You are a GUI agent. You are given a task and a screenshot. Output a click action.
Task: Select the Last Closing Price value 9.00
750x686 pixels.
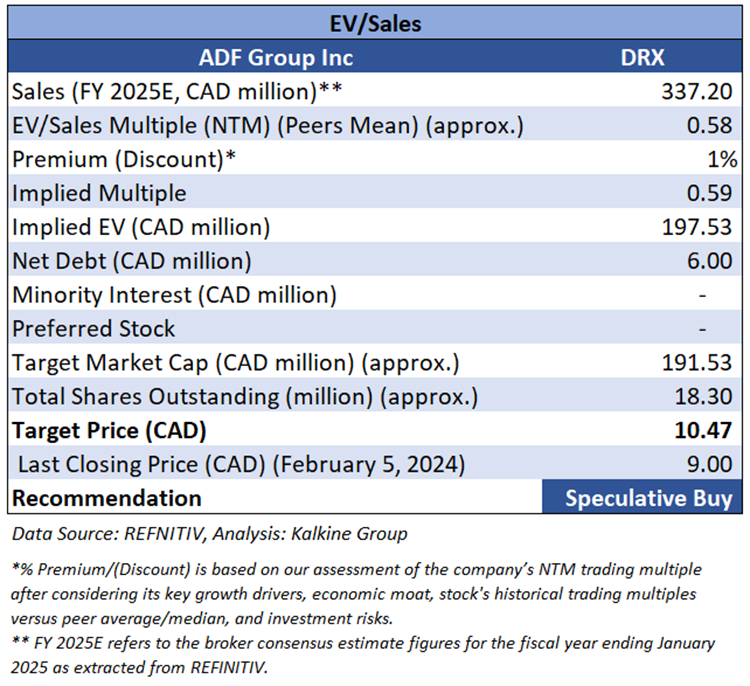pos(711,464)
